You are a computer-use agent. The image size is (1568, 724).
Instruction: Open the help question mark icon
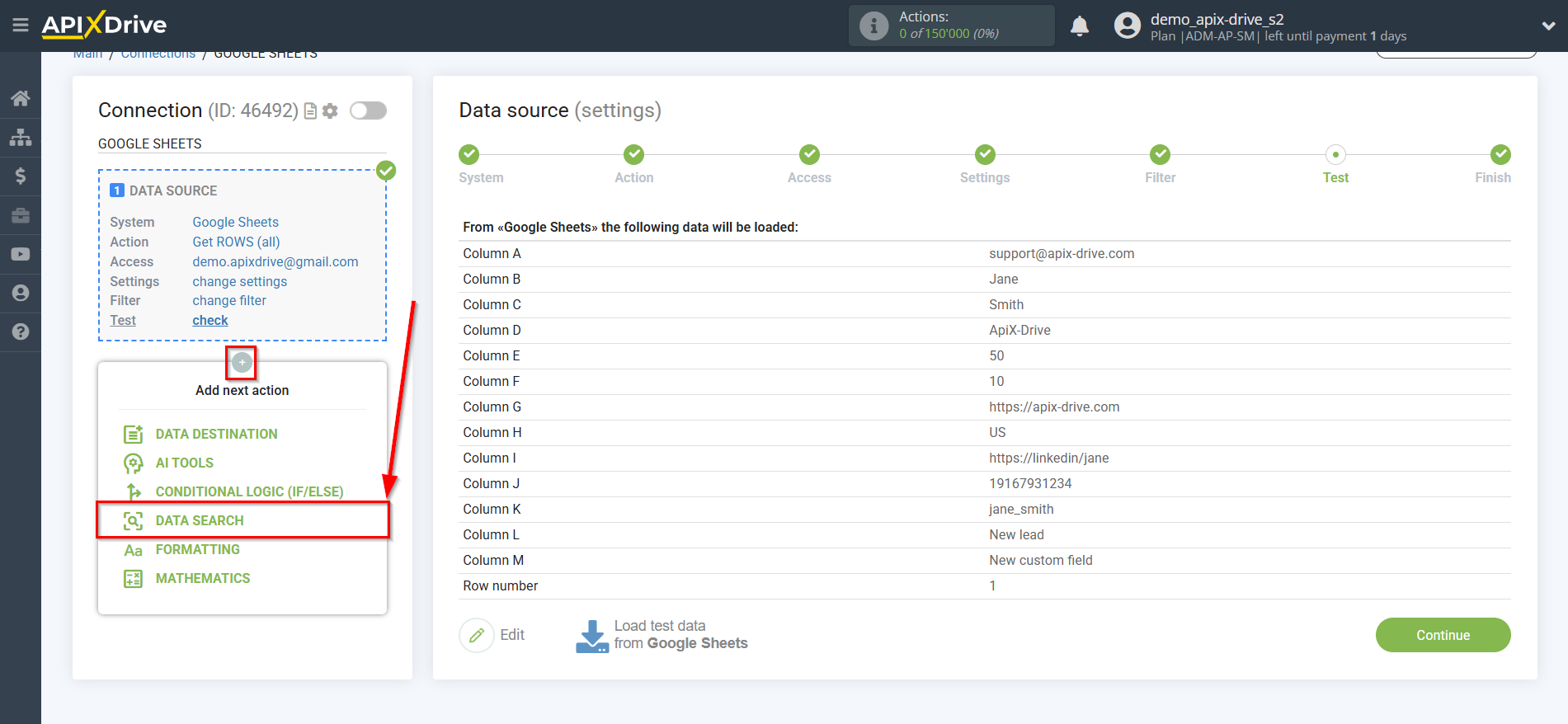click(x=21, y=331)
